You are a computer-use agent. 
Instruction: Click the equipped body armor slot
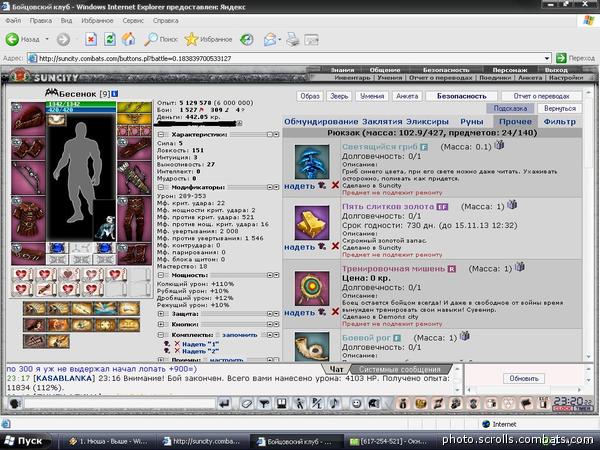(x=28, y=218)
